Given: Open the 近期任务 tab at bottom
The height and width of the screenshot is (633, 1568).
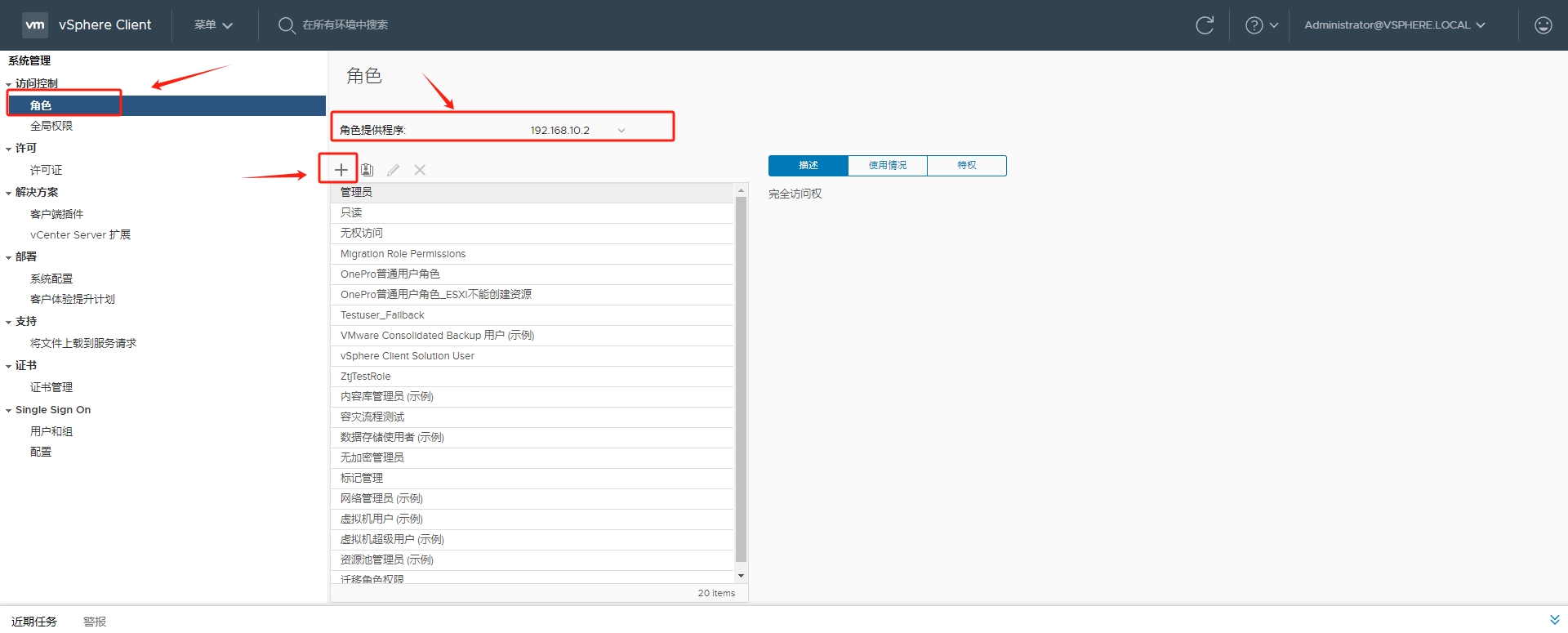Looking at the screenshot, I should (x=34, y=622).
